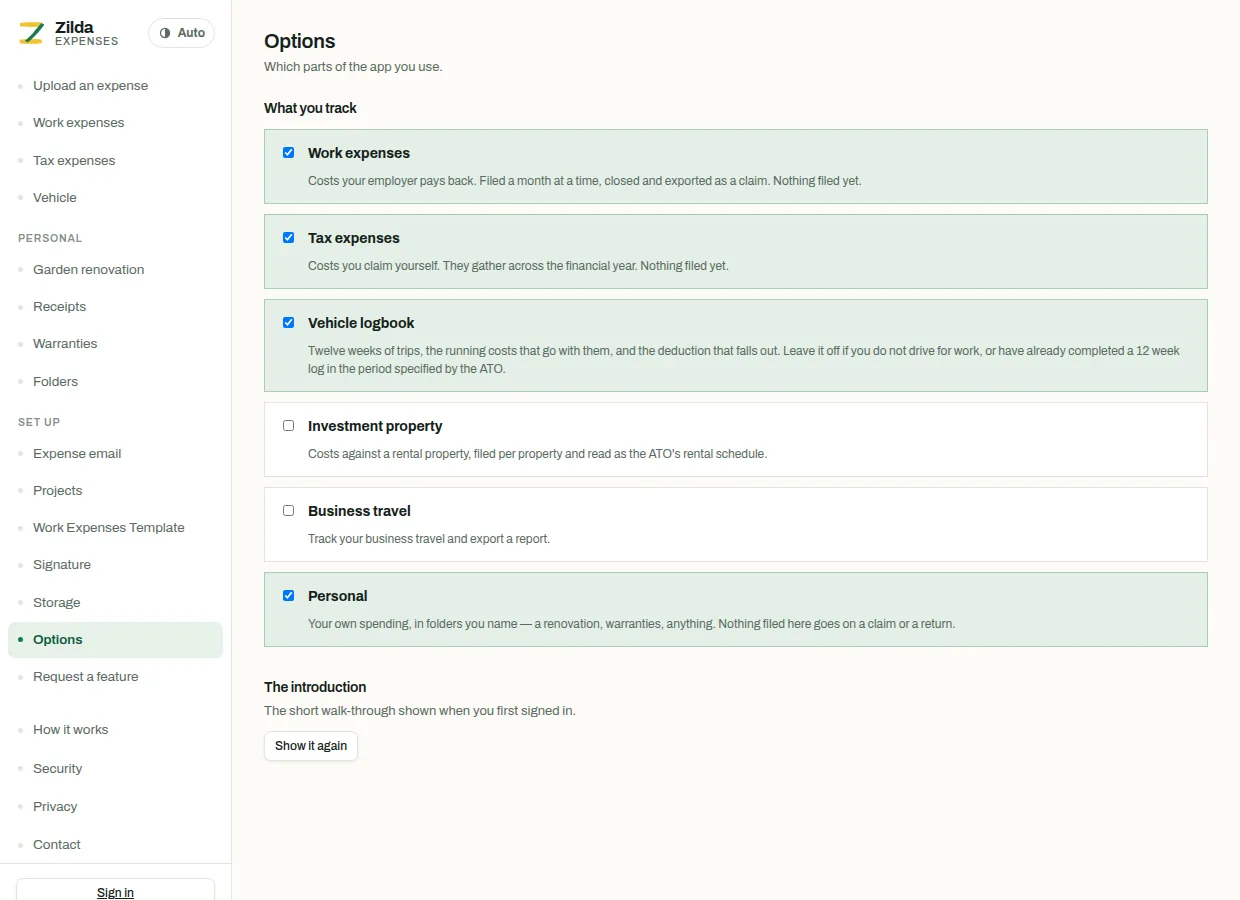This screenshot has width=1240, height=900.
Task: Go to Receipts in sidebar
Action: (x=115, y=307)
